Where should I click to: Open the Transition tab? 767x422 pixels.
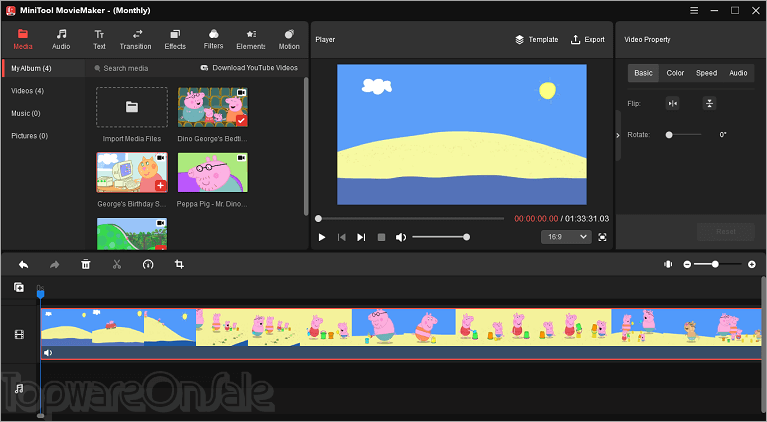(135, 40)
